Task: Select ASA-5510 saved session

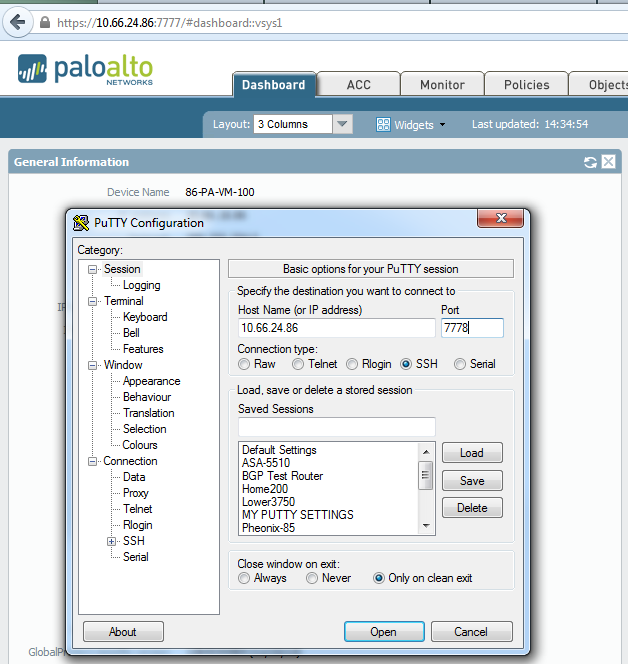Action: pos(266,463)
